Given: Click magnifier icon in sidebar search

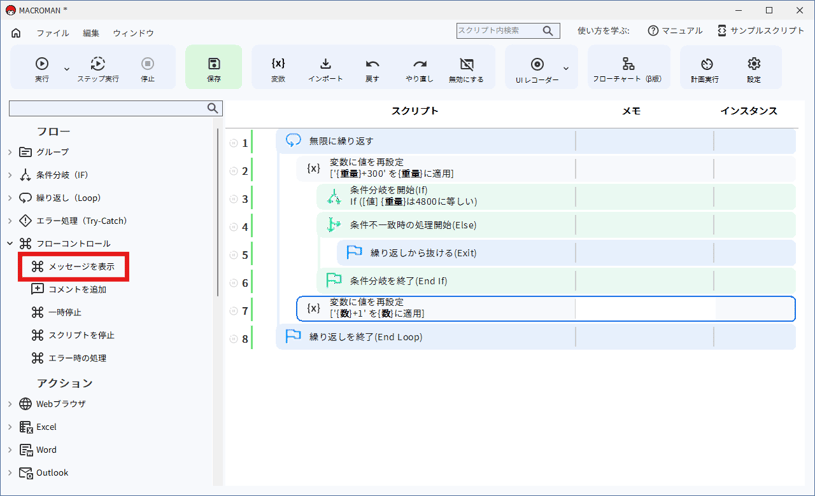Looking at the screenshot, I should [x=213, y=108].
